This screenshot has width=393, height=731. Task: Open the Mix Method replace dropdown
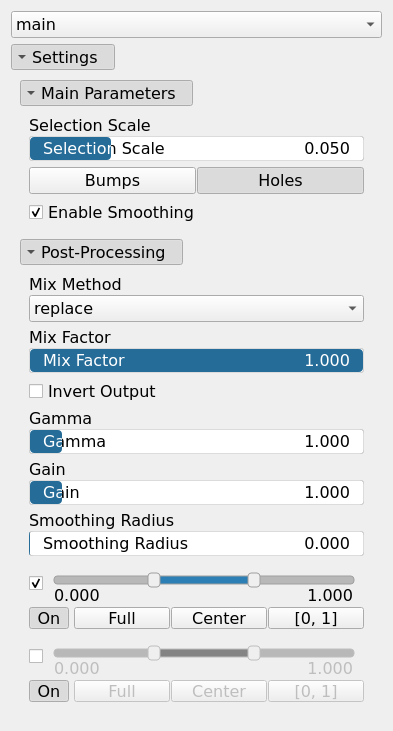click(196, 309)
